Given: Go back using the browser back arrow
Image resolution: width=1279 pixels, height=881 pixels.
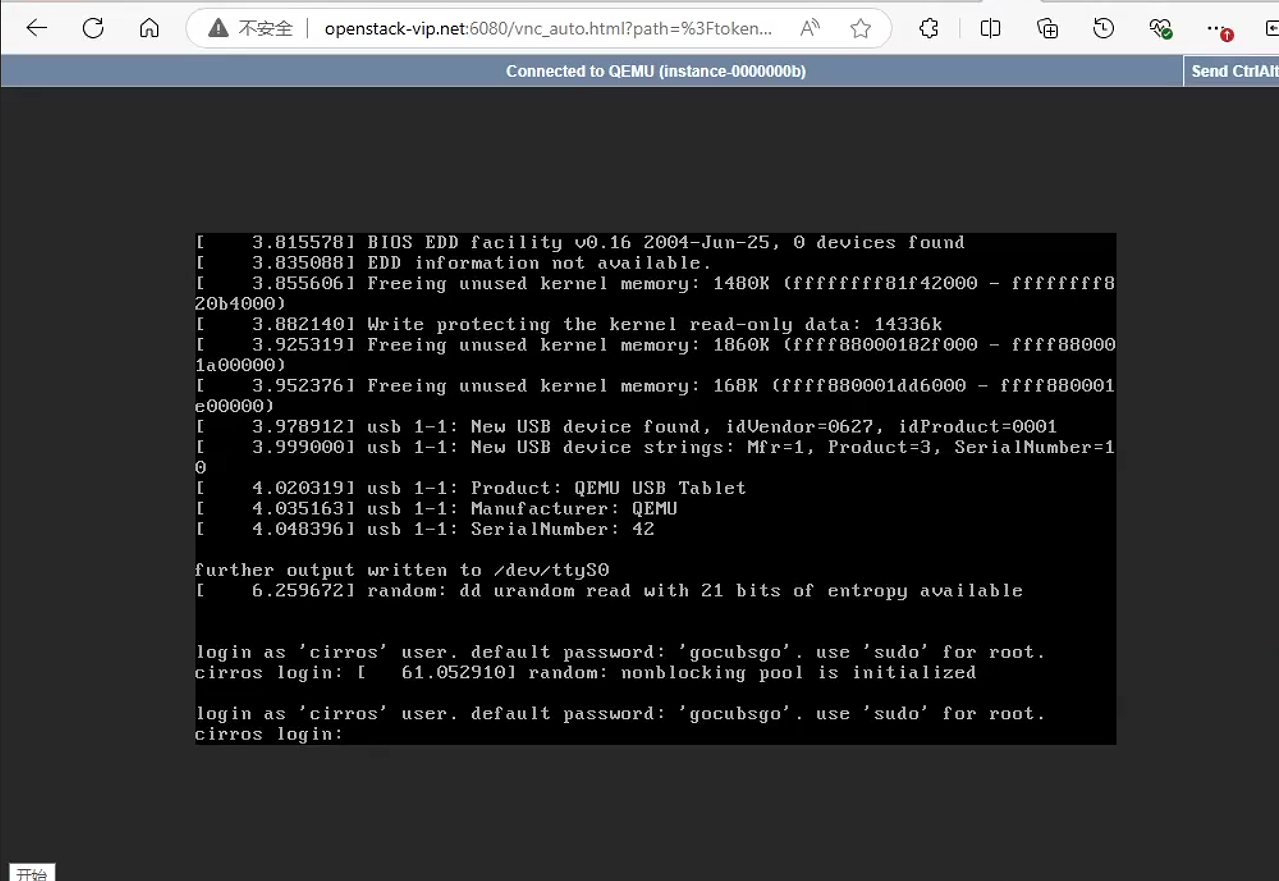Looking at the screenshot, I should [x=37, y=29].
